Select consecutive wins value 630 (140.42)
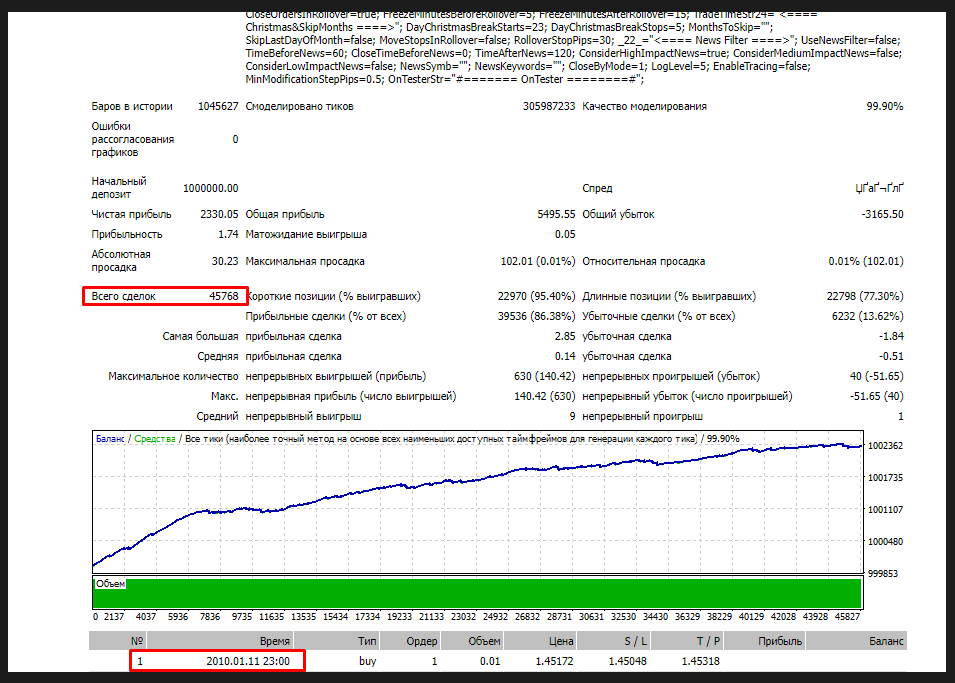Image resolution: width=955 pixels, height=683 pixels. [544, 377]
